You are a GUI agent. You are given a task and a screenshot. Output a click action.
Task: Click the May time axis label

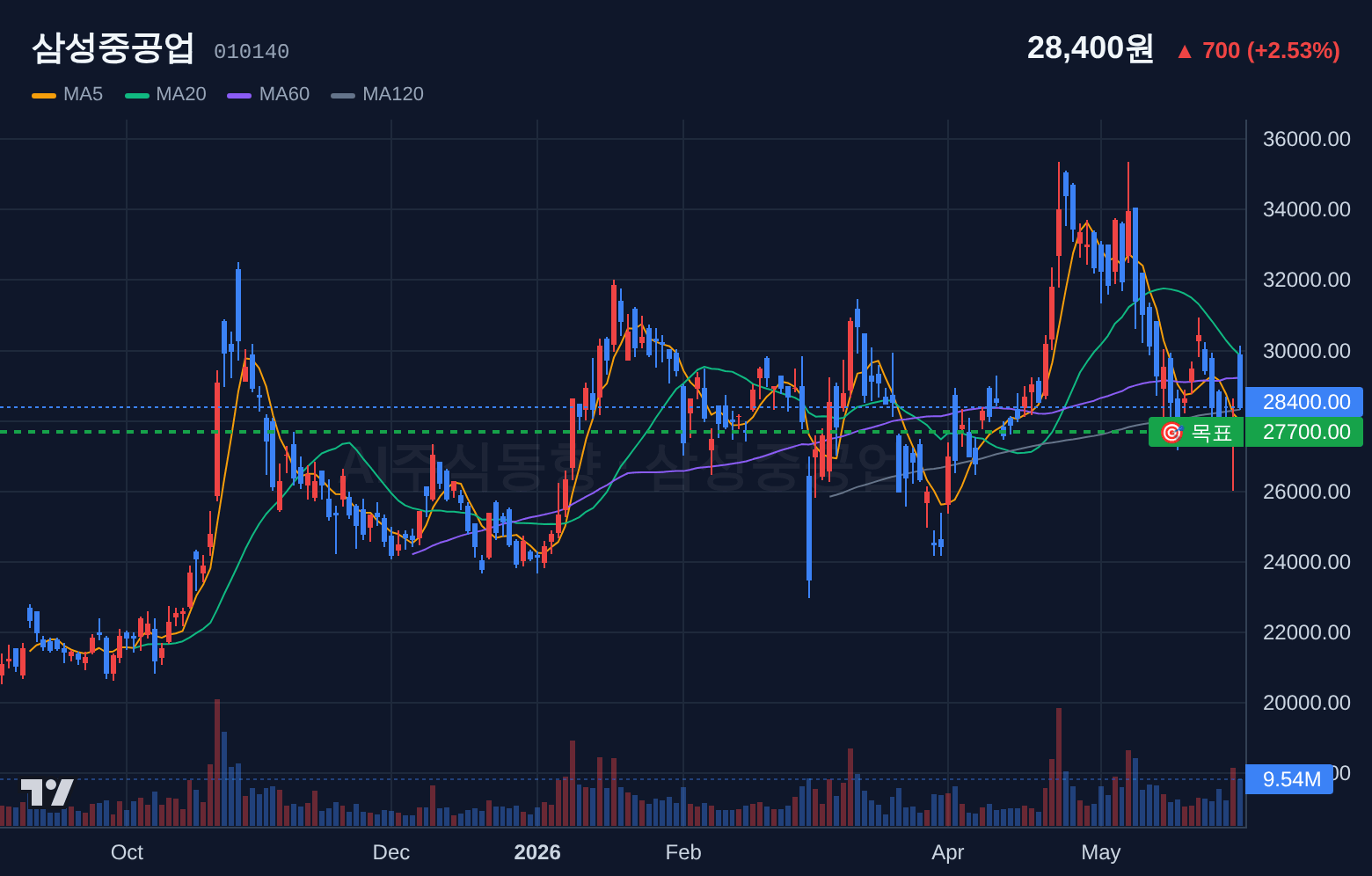1101,852
